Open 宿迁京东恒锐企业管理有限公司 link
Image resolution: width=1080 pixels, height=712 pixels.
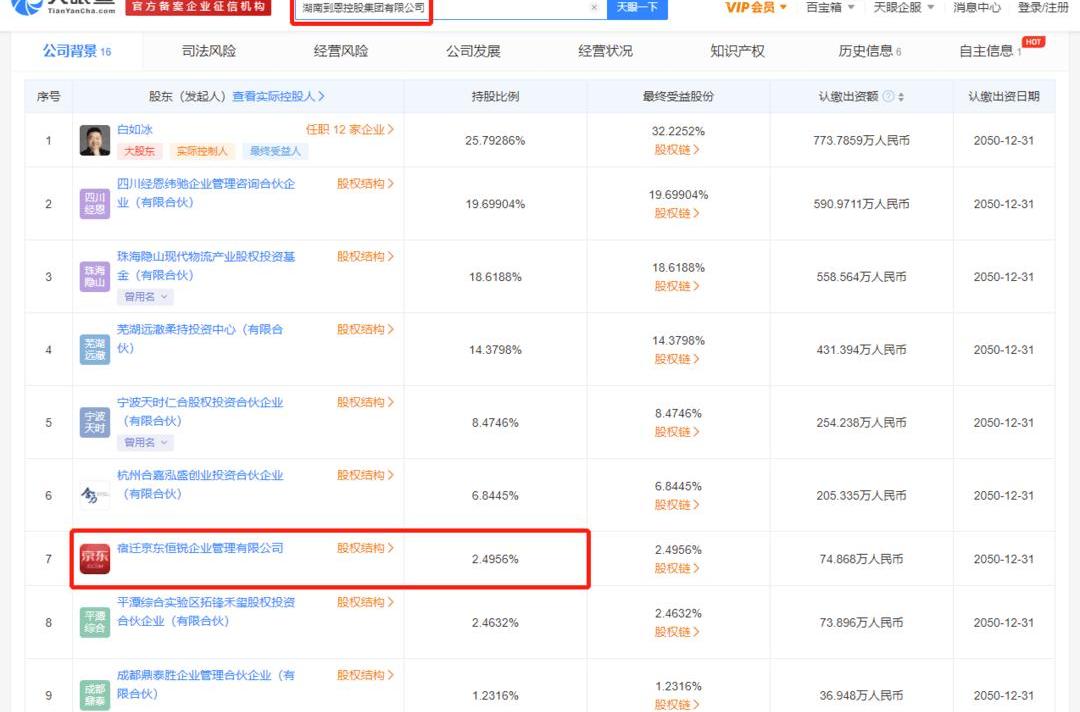(x=200, y=549)
